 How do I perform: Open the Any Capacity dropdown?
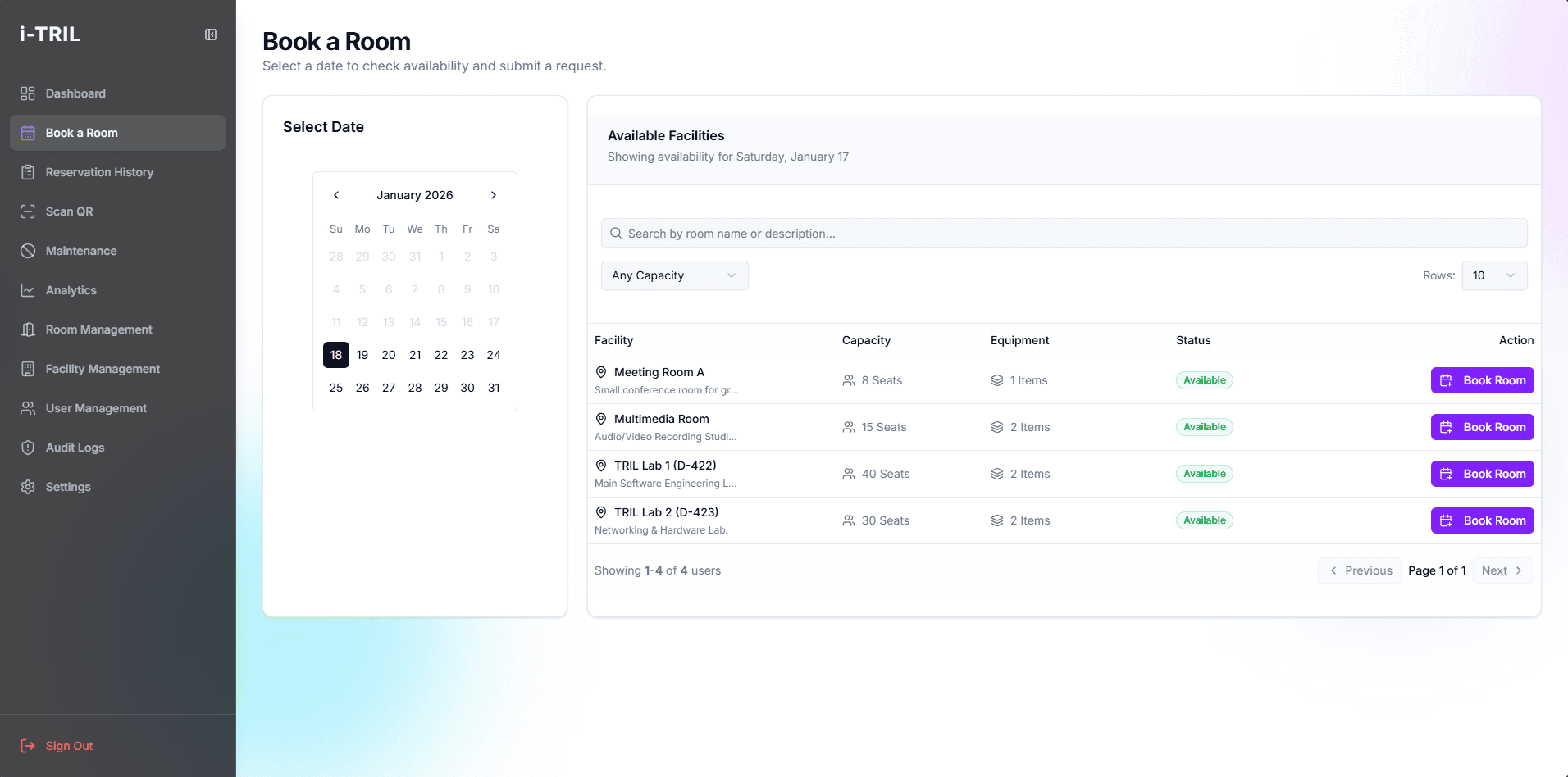pyautogui.click(x=674, y=275)
